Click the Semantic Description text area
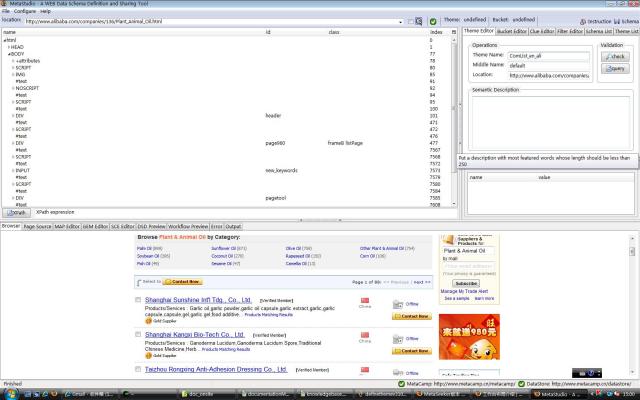 tap(551, 122)
